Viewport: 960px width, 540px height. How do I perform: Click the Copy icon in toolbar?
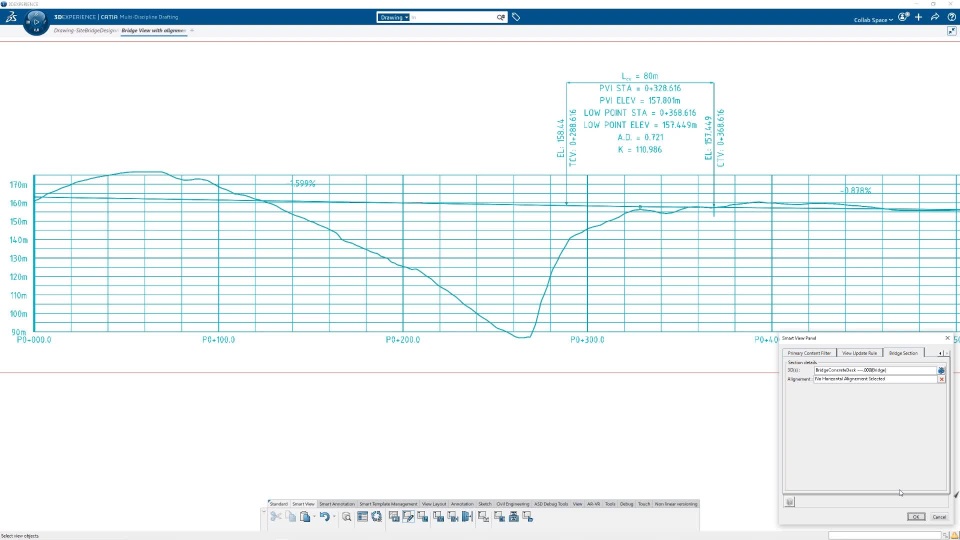pyautogui.click(x=291, y=517)
